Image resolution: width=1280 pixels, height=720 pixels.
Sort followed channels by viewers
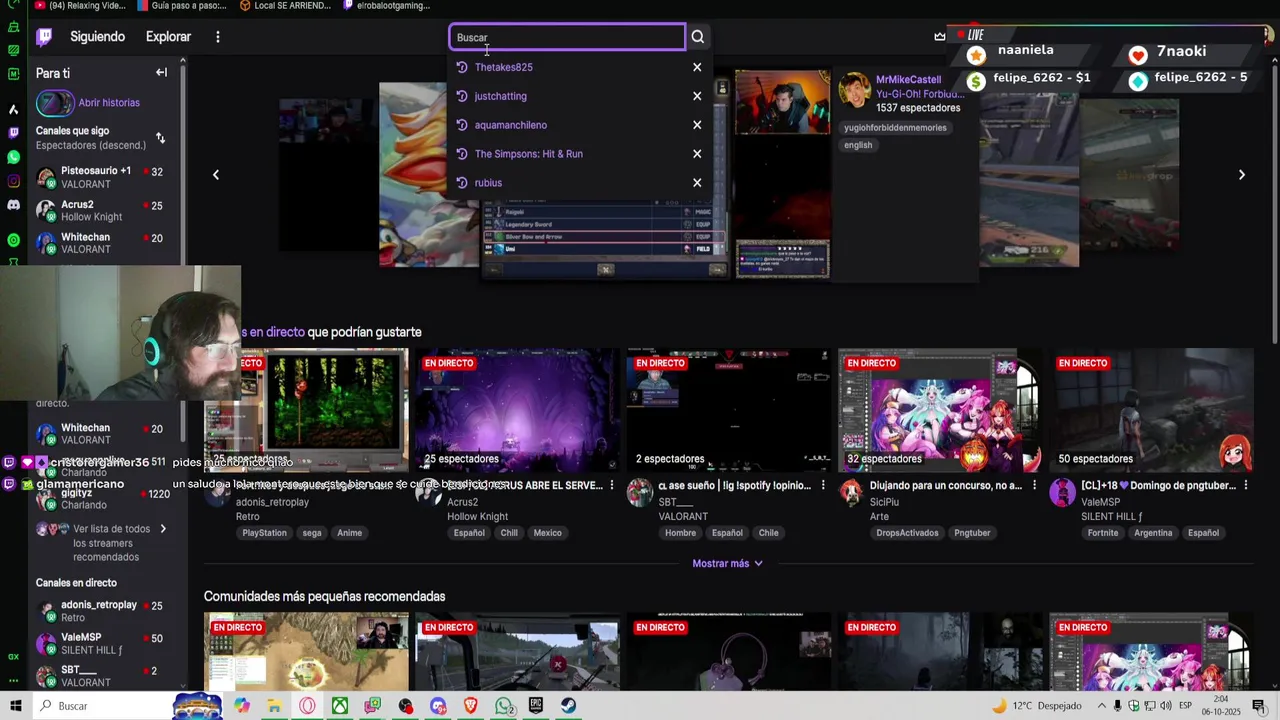(x=160, y=138)
